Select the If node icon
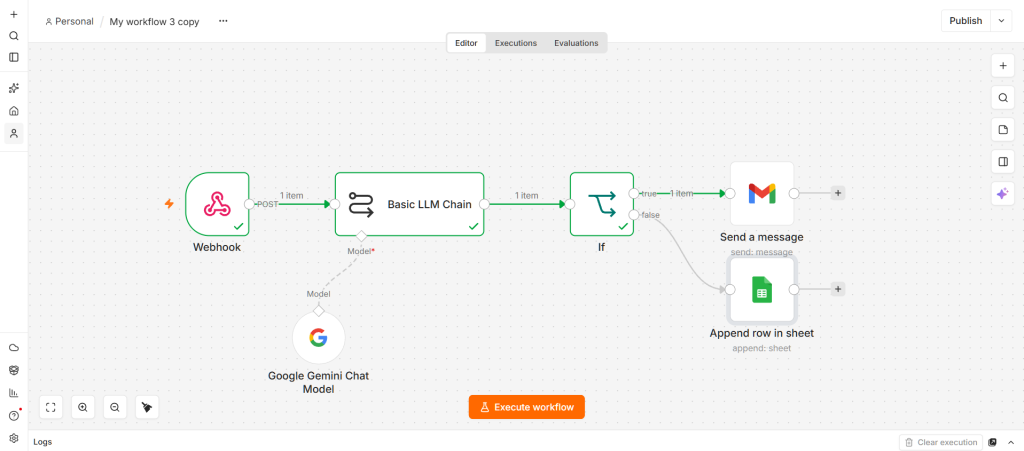The width and height of the screenshot is (1024, 451). click(601, 204)
